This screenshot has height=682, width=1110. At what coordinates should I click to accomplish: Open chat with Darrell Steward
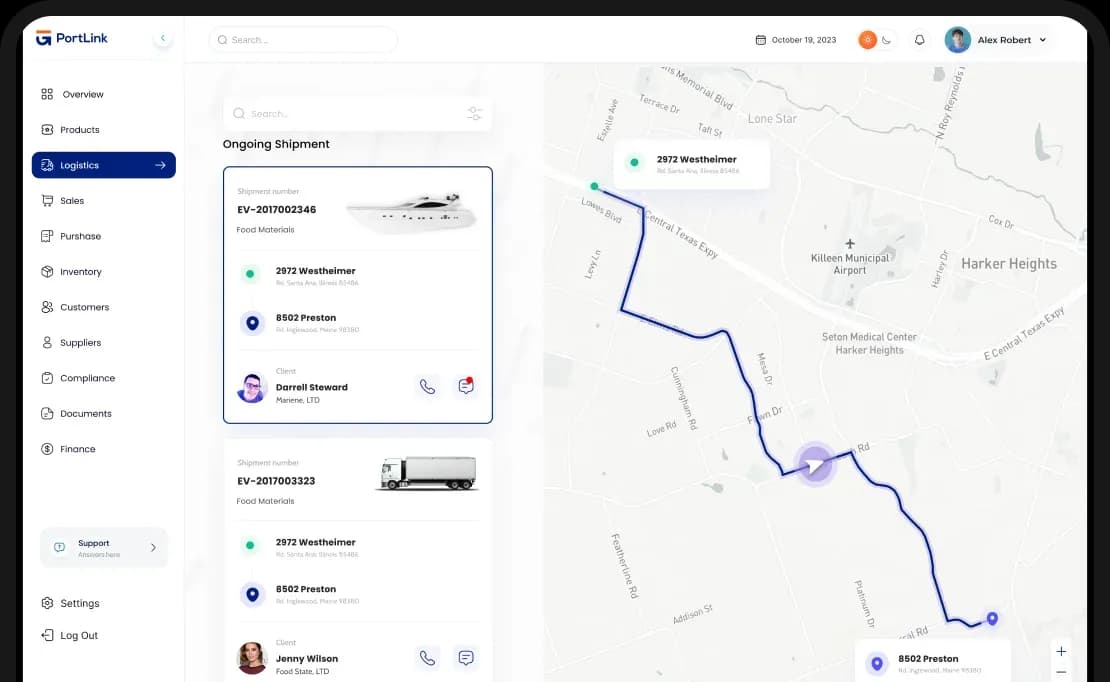point(465,387)
